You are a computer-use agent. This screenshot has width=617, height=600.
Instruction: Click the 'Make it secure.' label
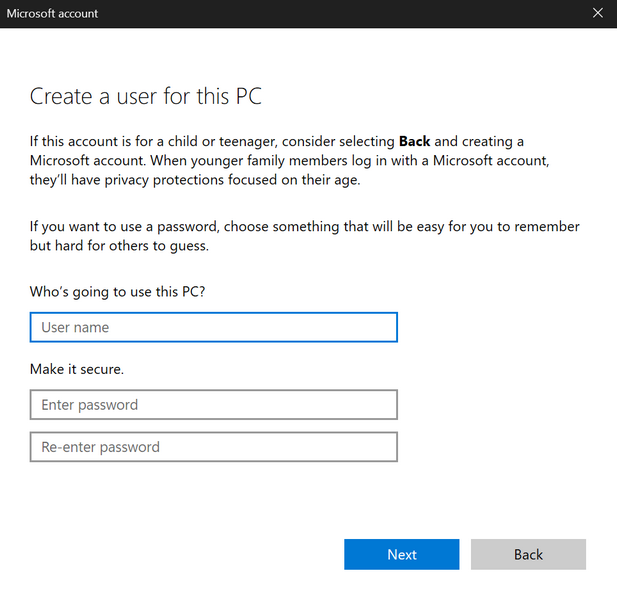pyautogui.click(x=77, y=369)
